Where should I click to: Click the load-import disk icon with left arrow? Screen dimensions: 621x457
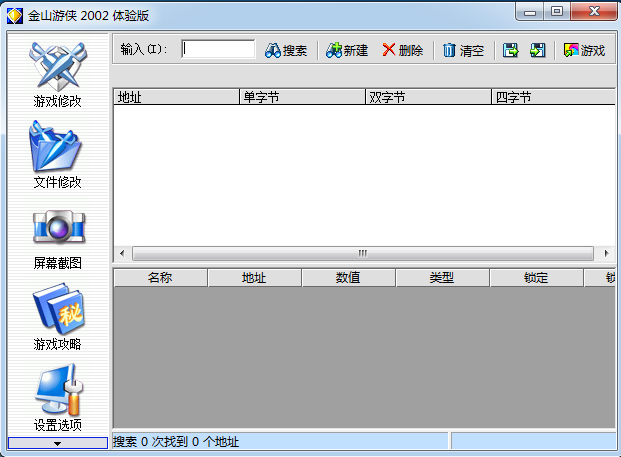(537, 50)
